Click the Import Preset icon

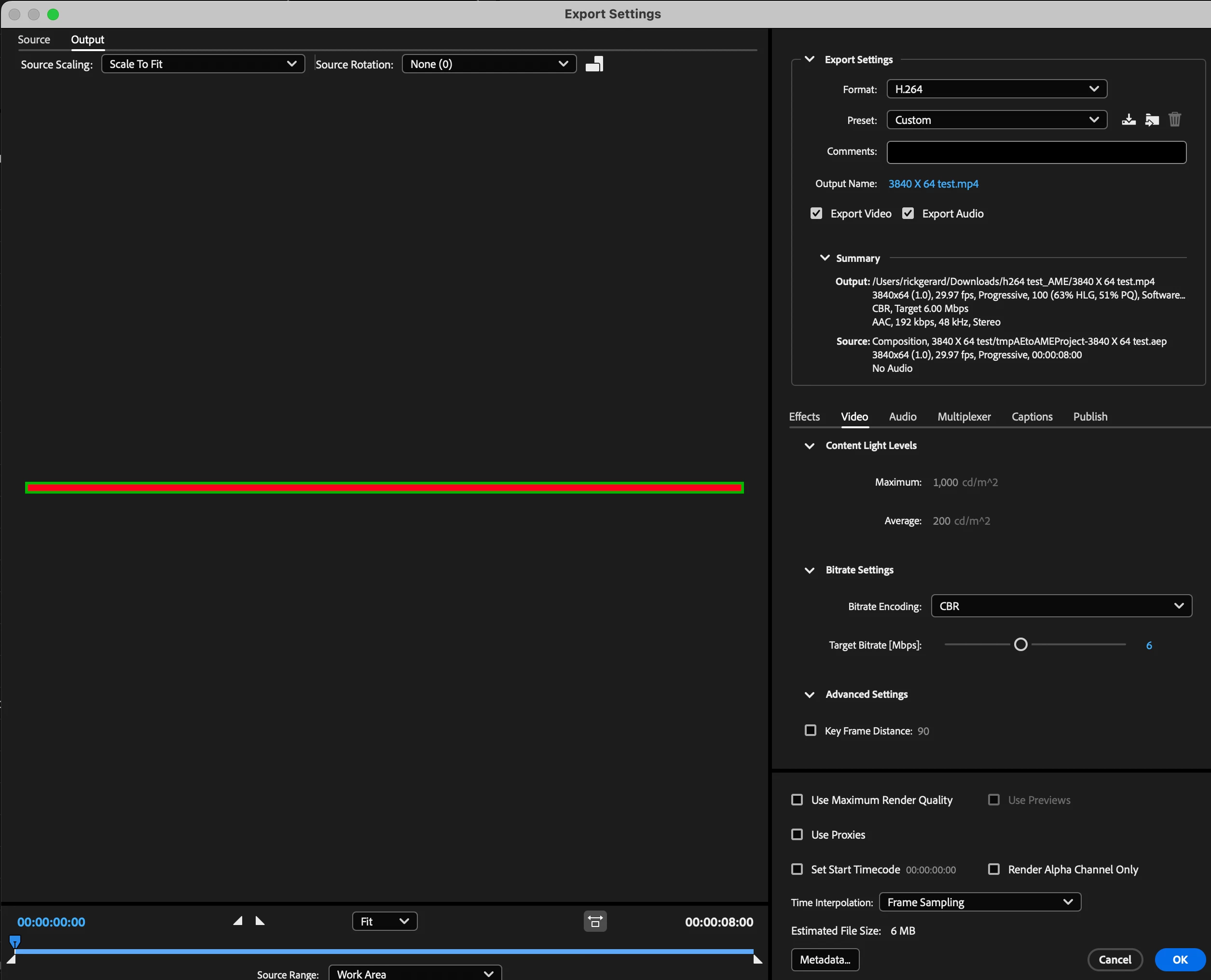(1152, 120)
